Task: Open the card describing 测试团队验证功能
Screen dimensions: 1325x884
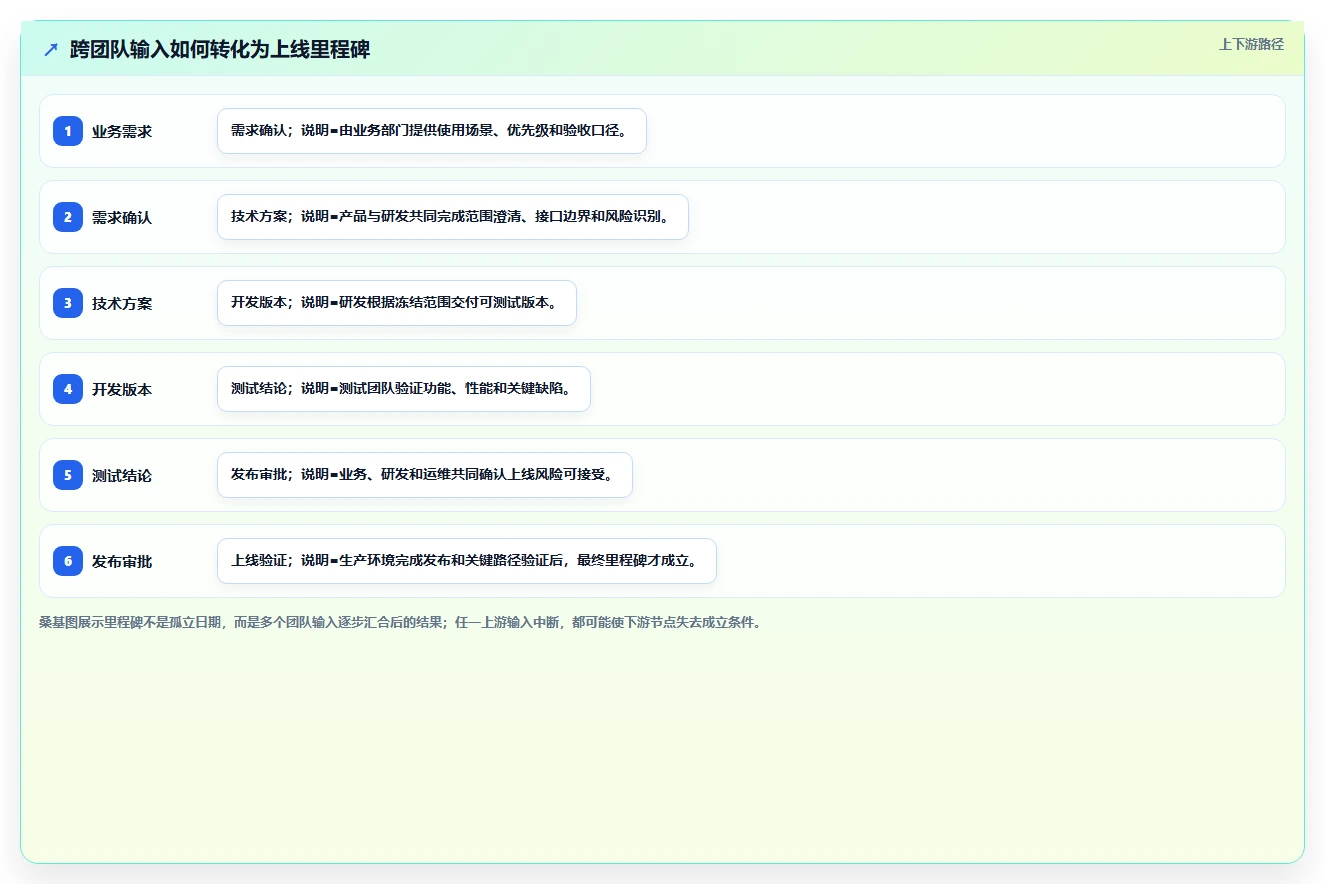Action: pyautogui.click(x=404, y=389)
